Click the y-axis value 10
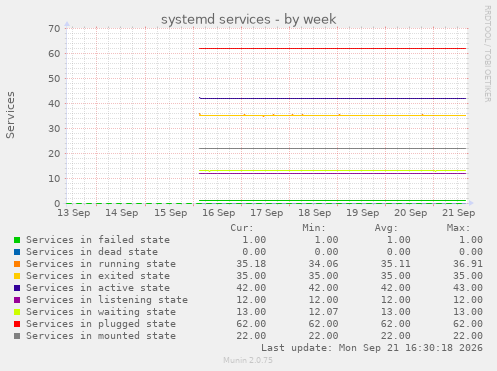The width and height of the screenshot is (497, 371). (x=54, y=179)
